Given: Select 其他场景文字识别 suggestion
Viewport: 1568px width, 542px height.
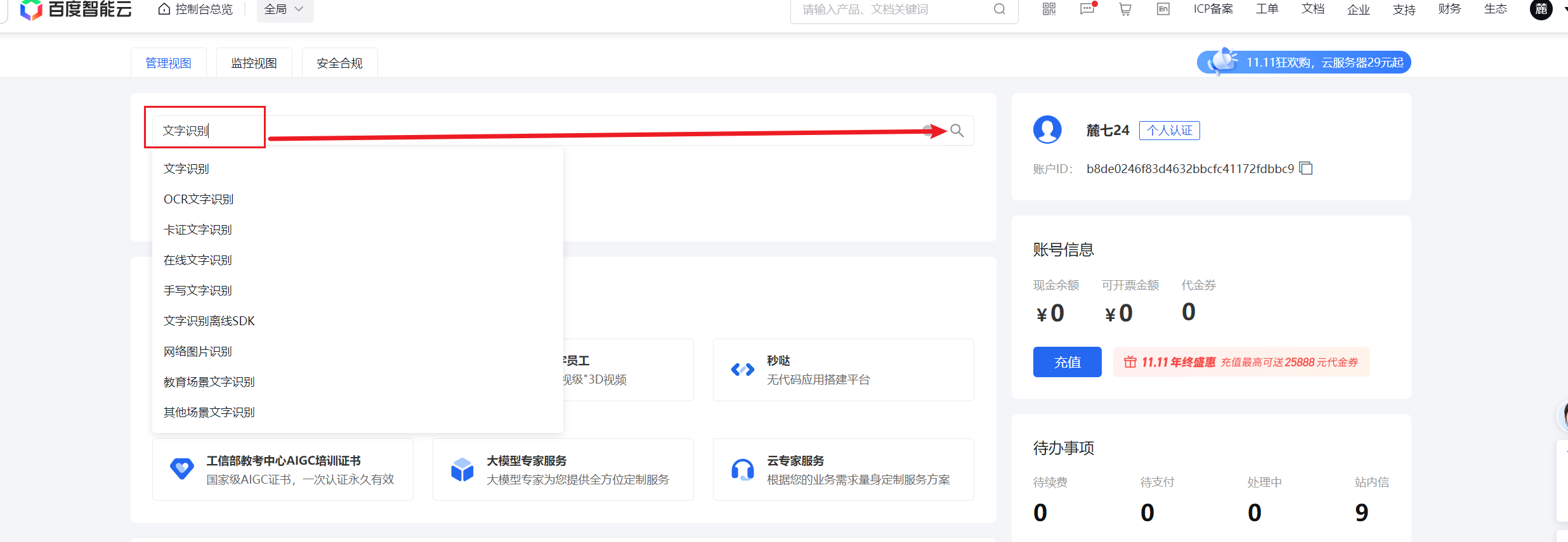Looking at the screenshot, I should coord(358,412).
